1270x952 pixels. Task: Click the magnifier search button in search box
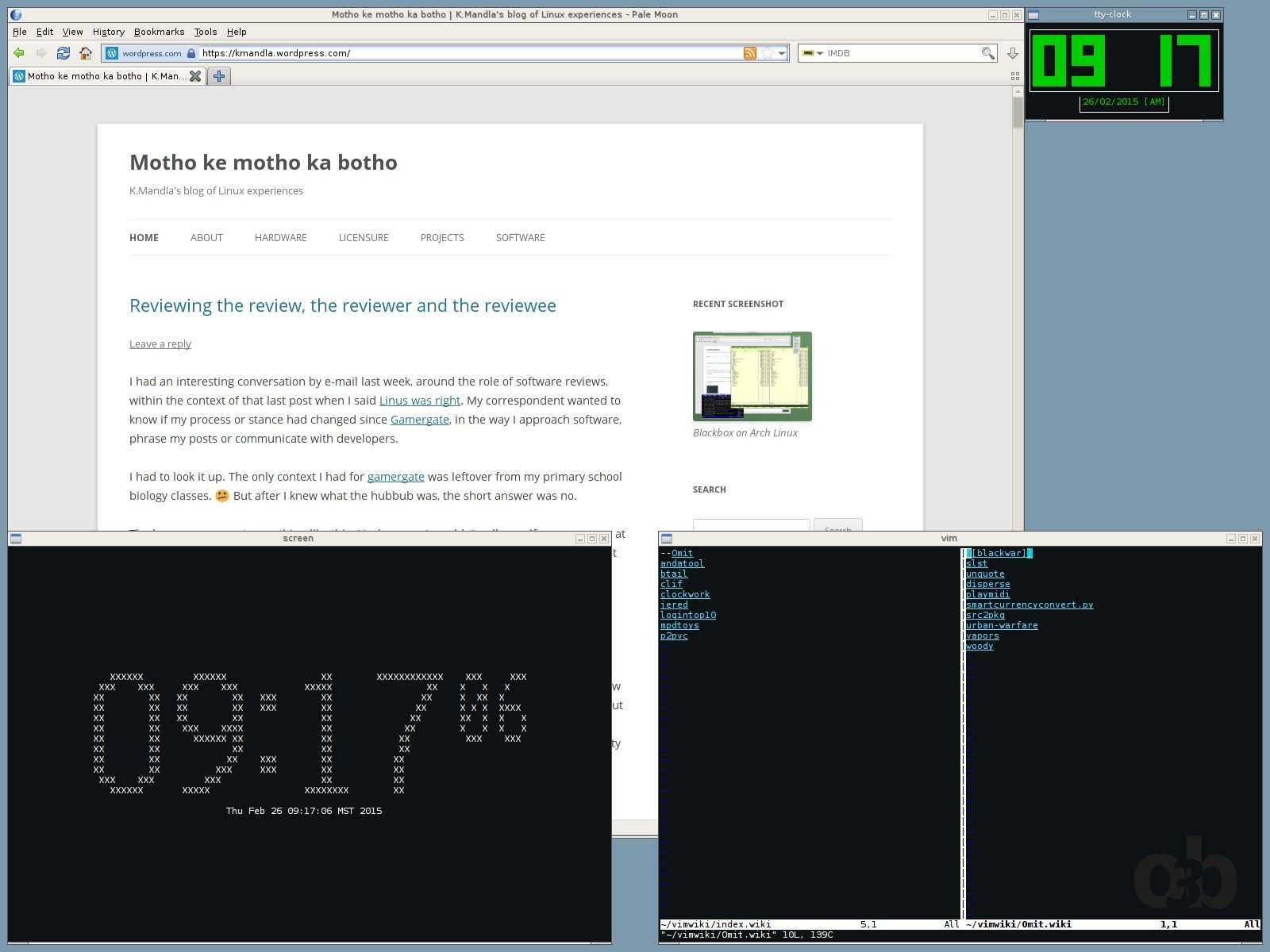point(987,53)
